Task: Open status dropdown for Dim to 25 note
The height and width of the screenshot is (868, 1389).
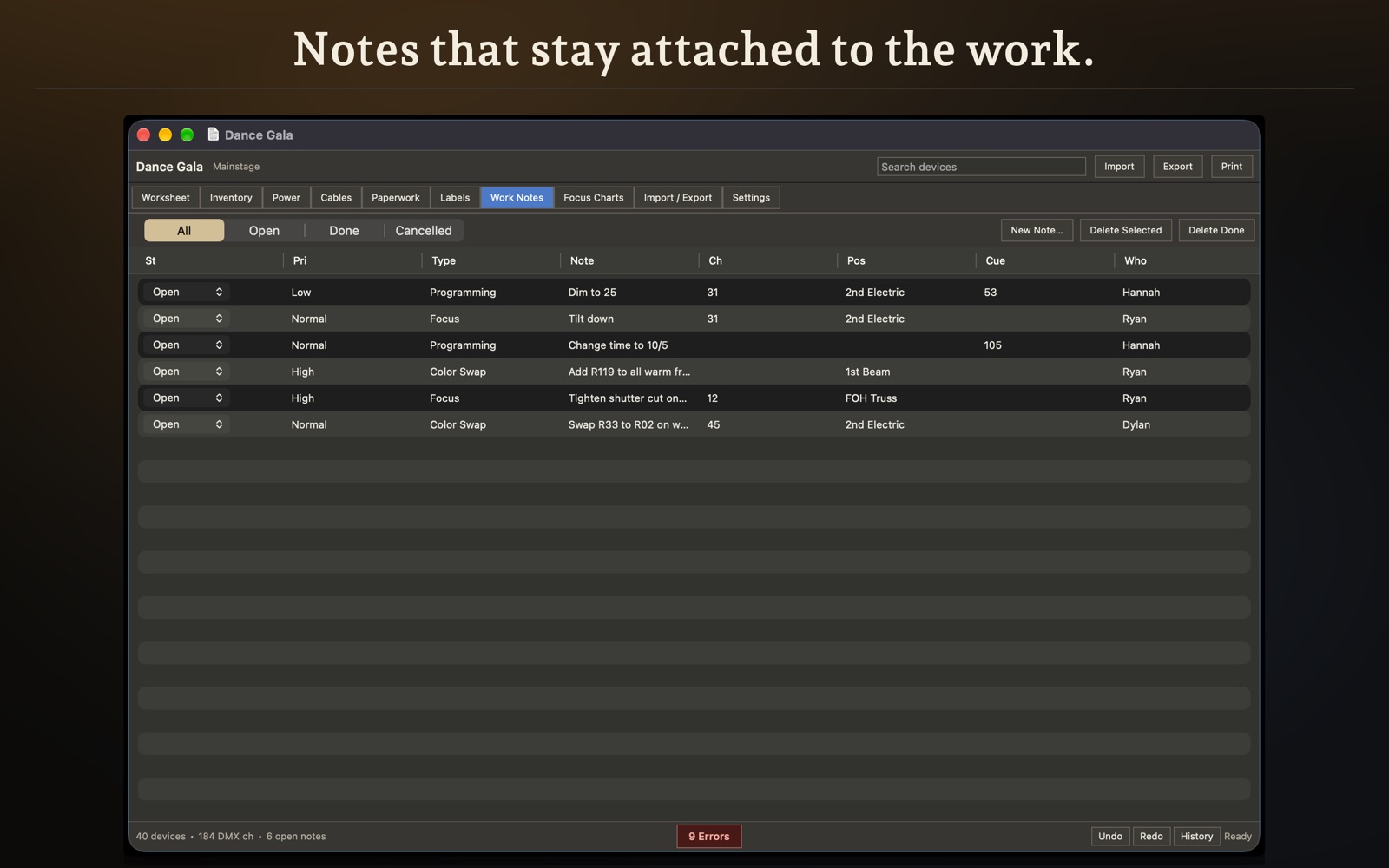Action: click(x=187, y=292)
